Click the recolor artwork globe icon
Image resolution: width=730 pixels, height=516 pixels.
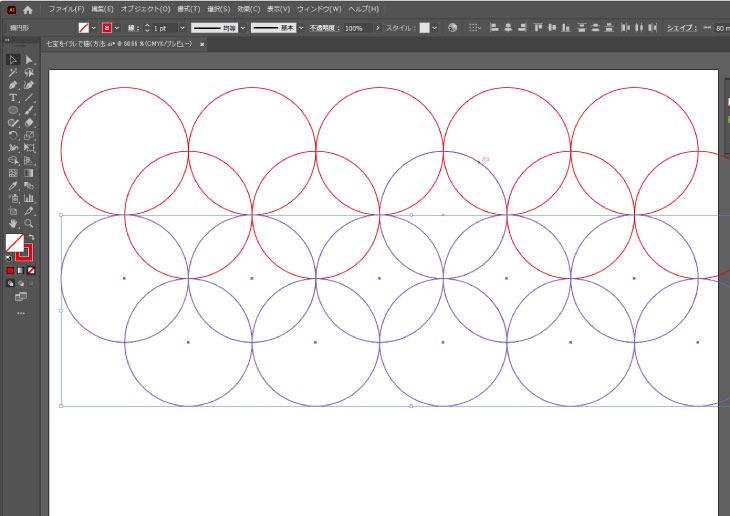tap(453, 28)
